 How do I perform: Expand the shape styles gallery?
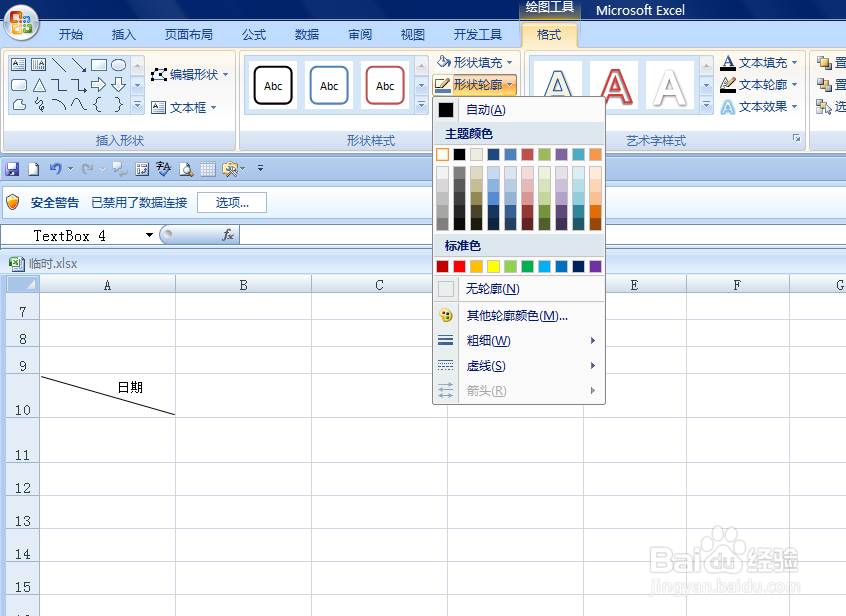[421, 105]
